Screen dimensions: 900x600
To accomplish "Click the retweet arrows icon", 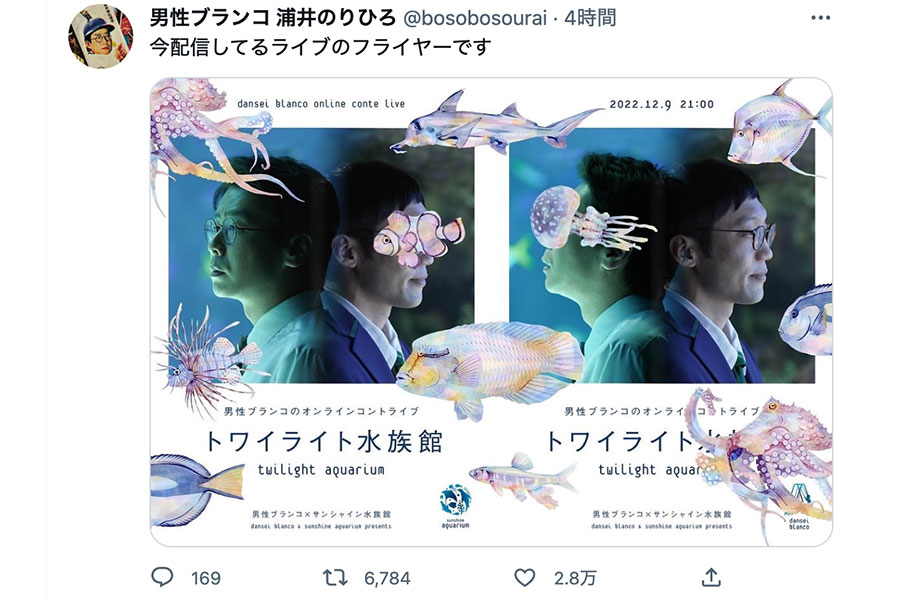I will (x=335, y=577).
